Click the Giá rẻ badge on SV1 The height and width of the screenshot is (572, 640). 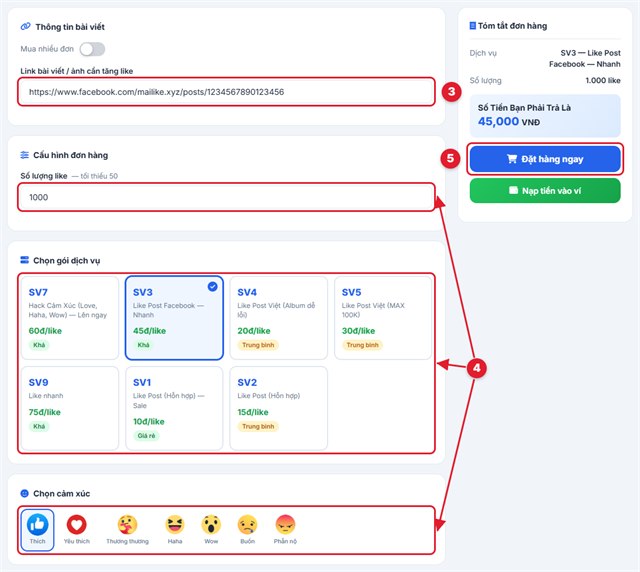(146, 436)
